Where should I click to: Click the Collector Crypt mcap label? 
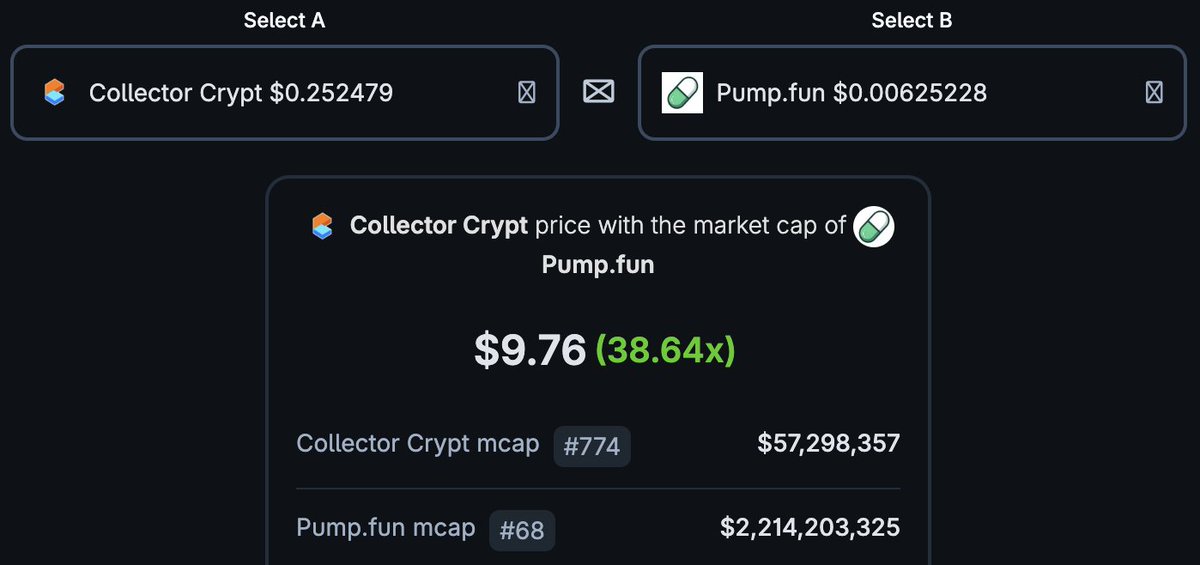pyautogui.click(x=418, y=444)
